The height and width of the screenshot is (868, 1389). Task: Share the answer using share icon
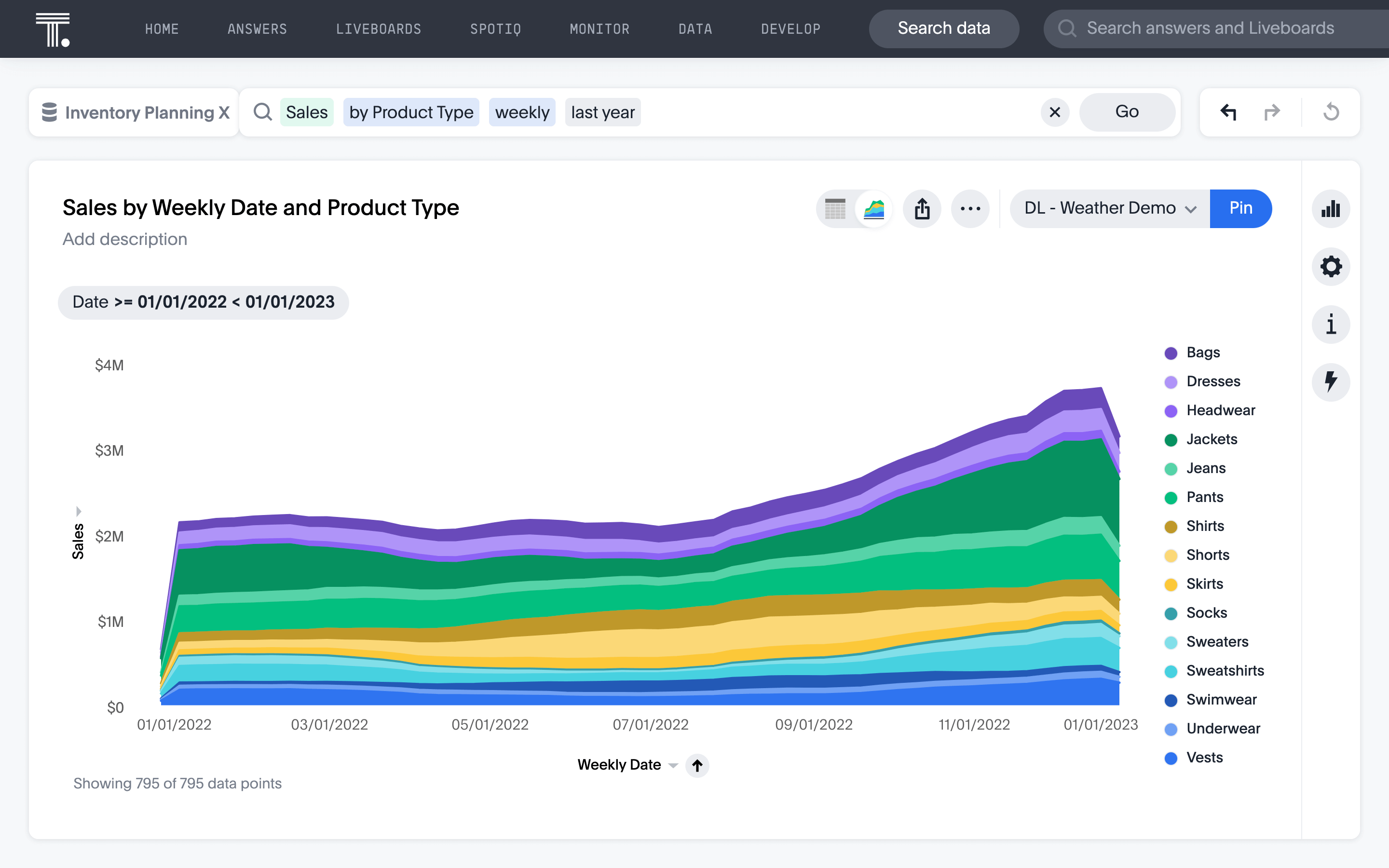[922, 208]
